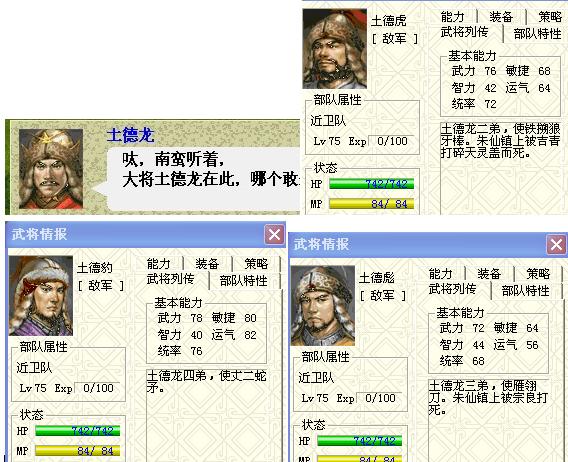Screen dimensions: 568x462
Task: Open 装备 tab in 土德彪 window
Action: (x=489, y=274)
